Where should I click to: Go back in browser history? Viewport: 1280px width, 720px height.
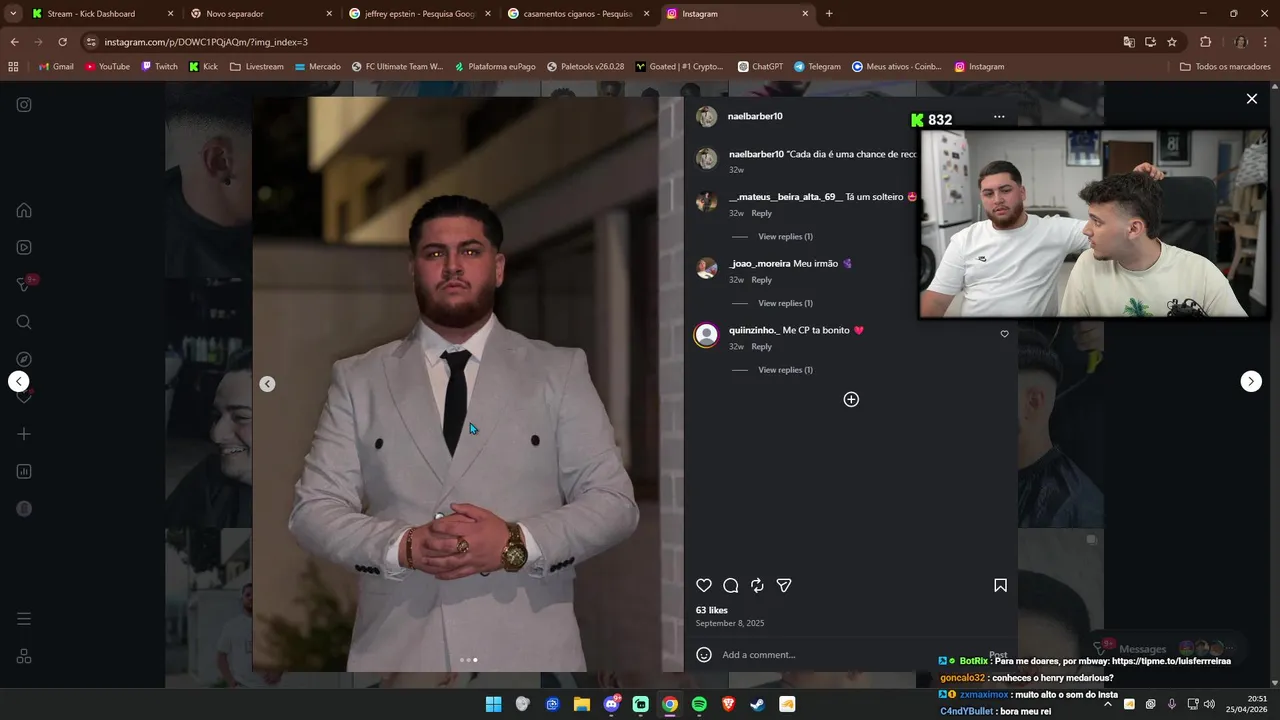click(14, 42)
